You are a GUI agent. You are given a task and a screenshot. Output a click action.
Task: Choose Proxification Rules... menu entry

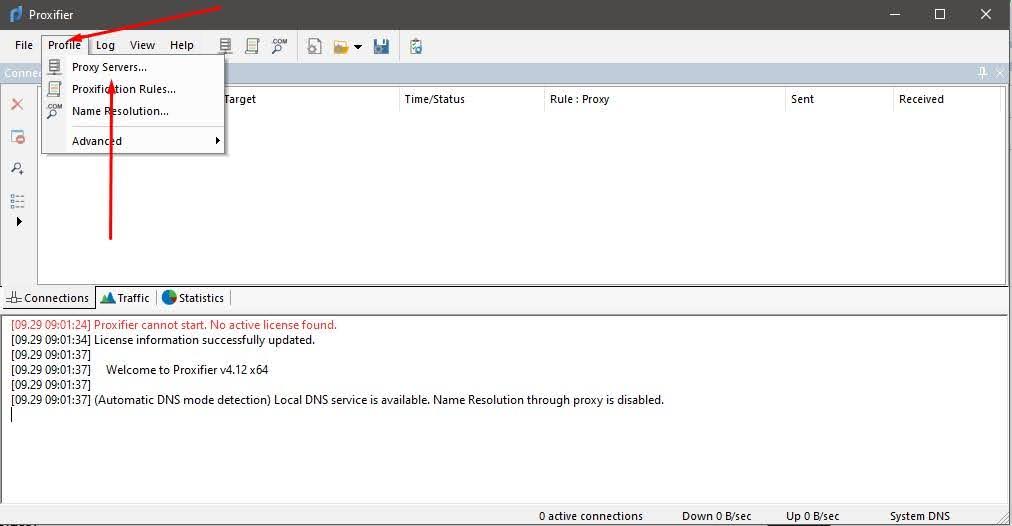[x=134, y=89]
